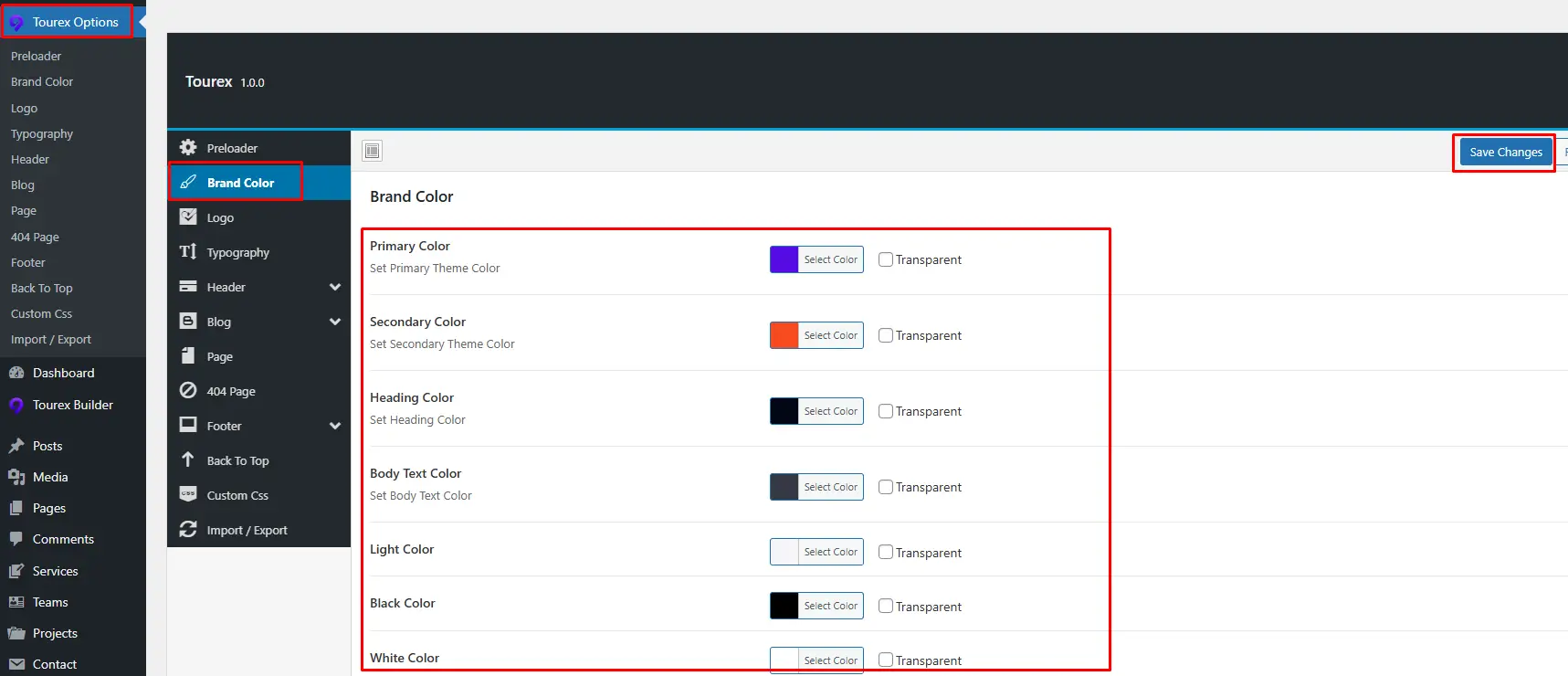Open Select Color picker for Primary Color
This screenshot has height=676, width=1568.
(x=831, y=259)
